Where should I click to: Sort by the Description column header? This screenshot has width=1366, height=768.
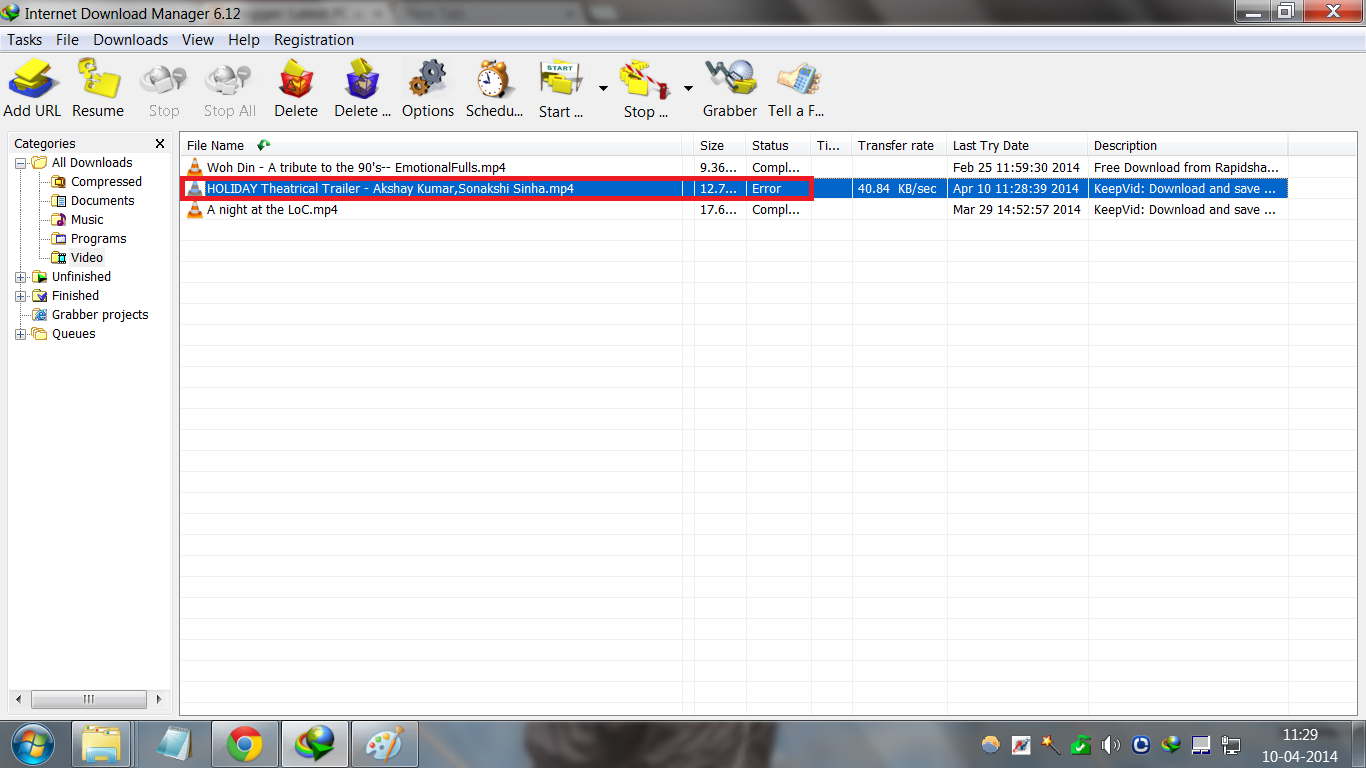[1188, 145]
